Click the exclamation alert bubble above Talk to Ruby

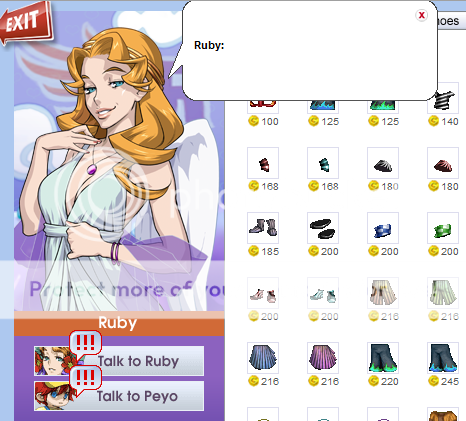click(x=85, y=343)
